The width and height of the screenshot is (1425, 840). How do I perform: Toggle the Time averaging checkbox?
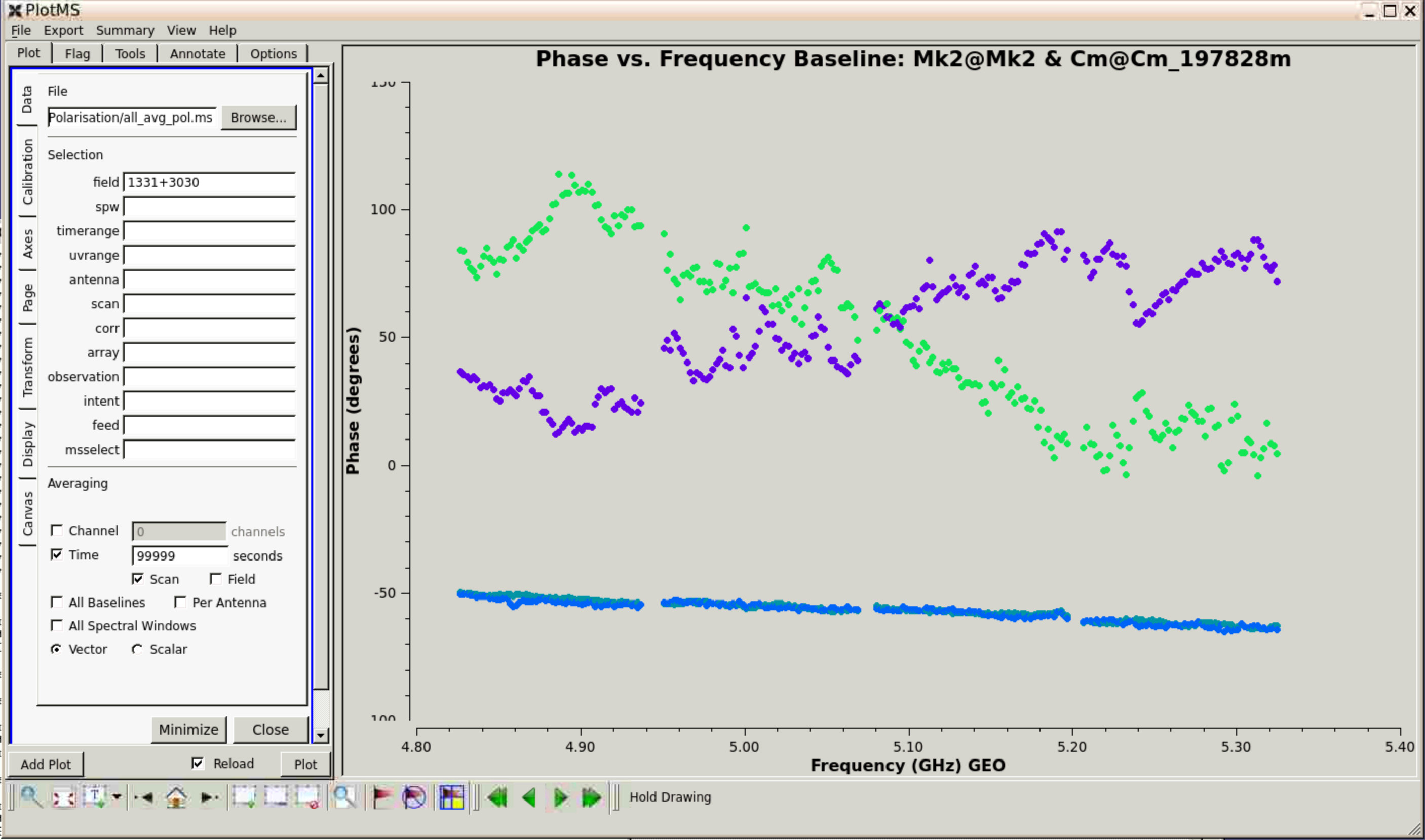click(57, 555)
